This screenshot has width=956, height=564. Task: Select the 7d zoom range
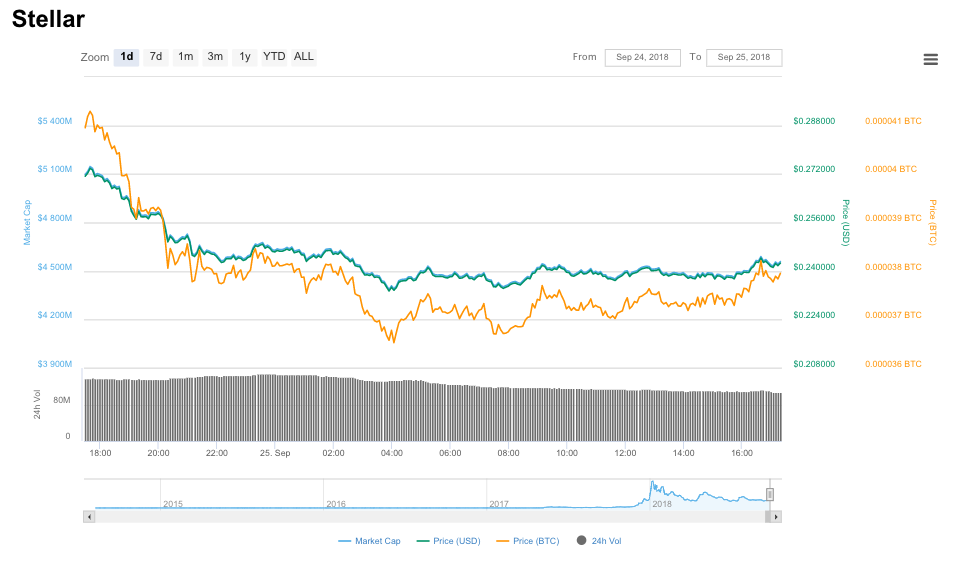point(156,57)
